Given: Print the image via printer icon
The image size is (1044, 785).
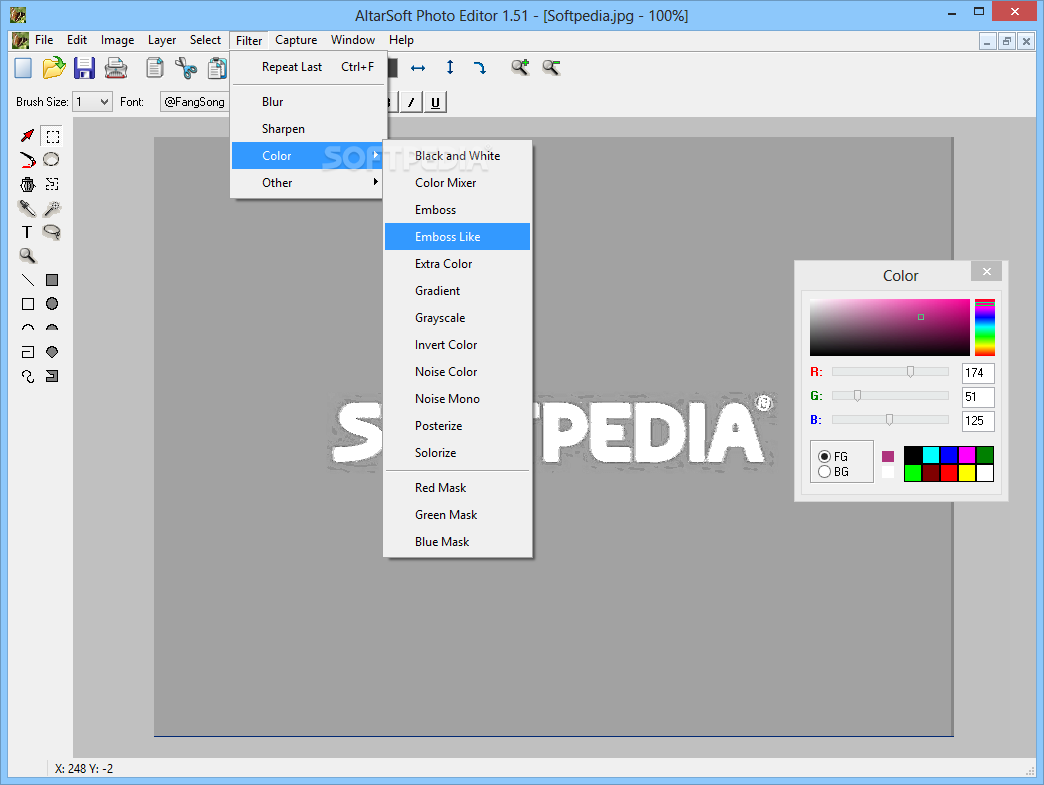Looking at the screenshot, I should coord(116,68).
